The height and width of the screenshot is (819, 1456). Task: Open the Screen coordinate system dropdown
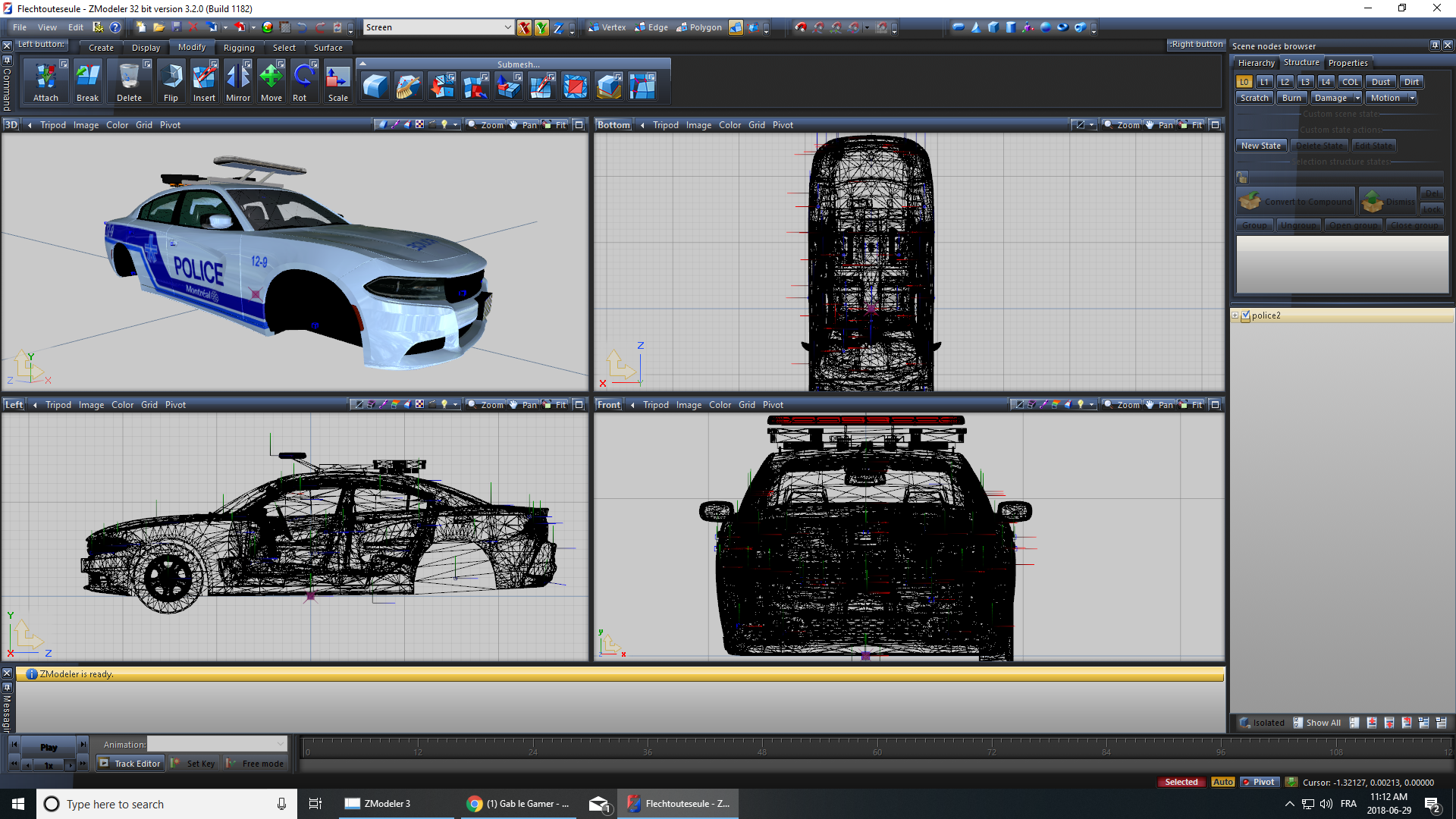[507, 27]
